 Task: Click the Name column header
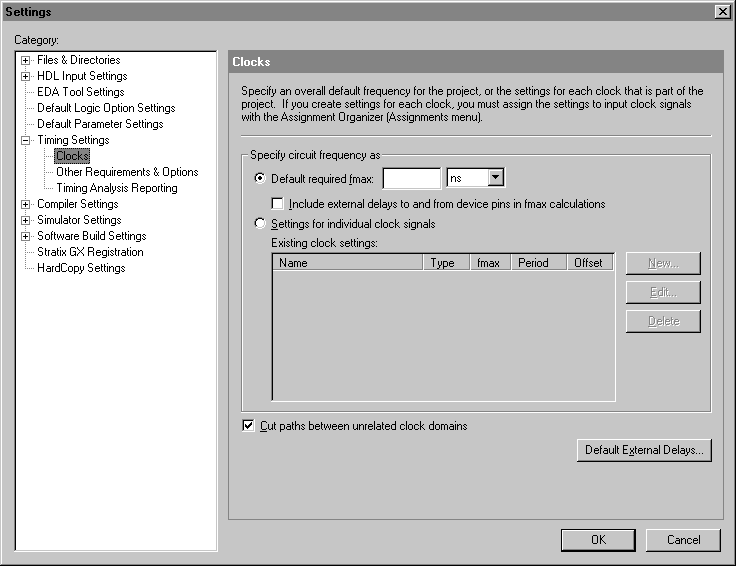(x=347, y=263)
